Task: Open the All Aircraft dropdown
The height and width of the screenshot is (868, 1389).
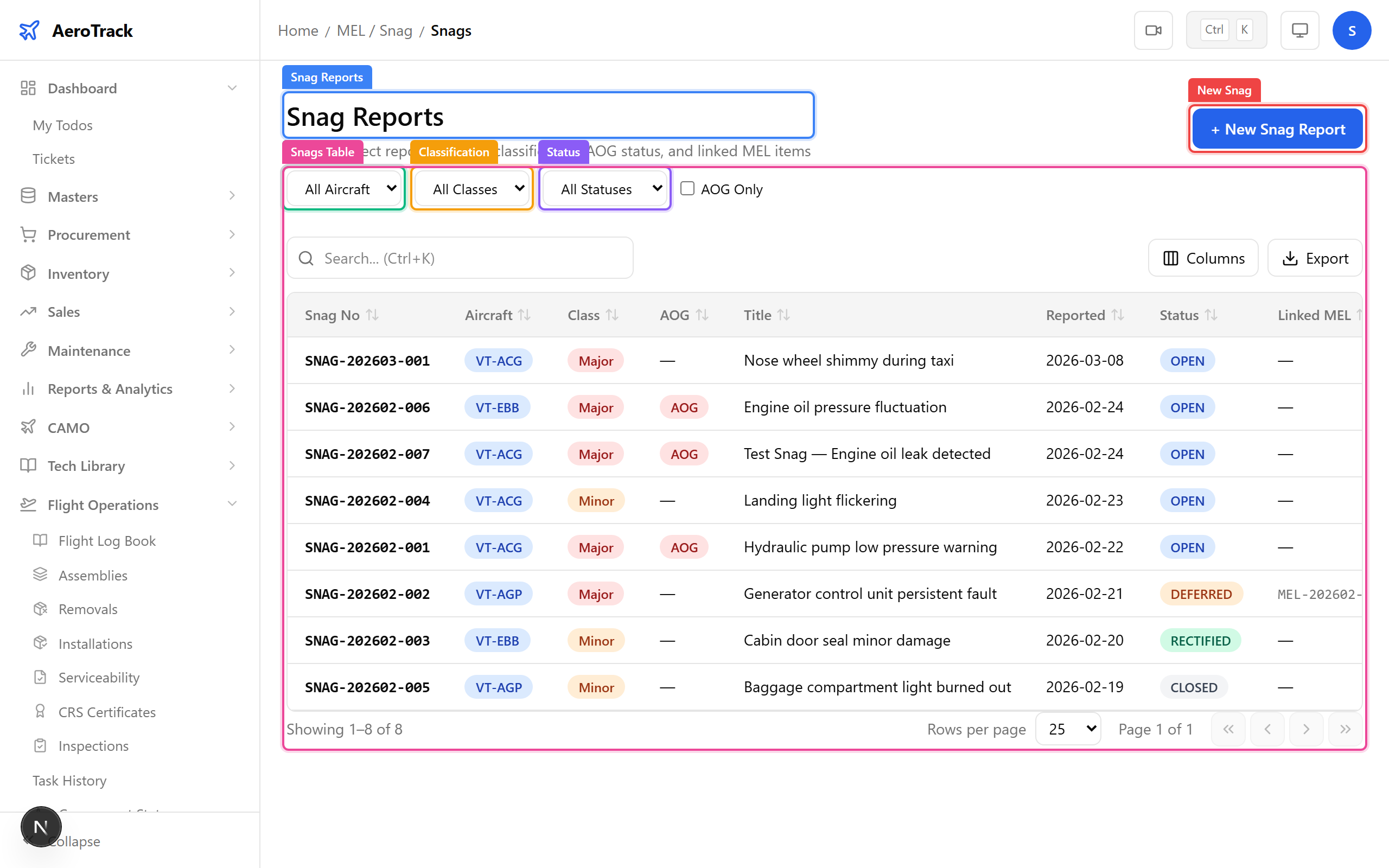Action: coord(344,188)
